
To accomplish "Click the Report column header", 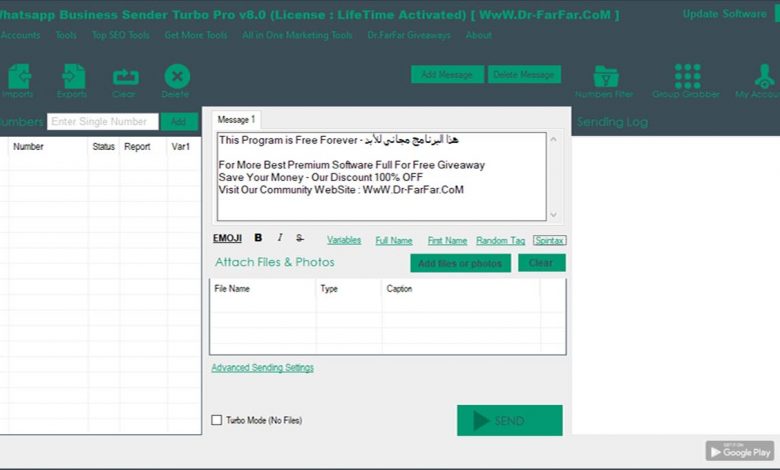I will 137,147.
